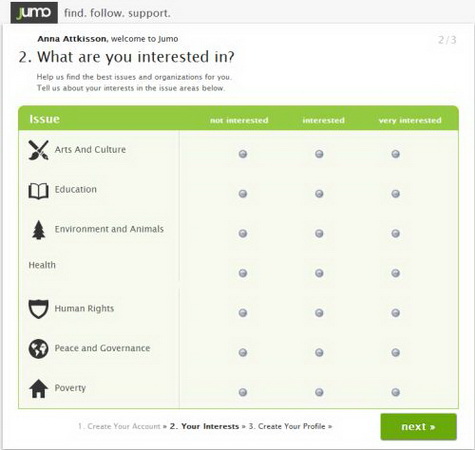Click the Arts And Culture paintbrush icon
This screenshot has height=450, width=475.
38,150
